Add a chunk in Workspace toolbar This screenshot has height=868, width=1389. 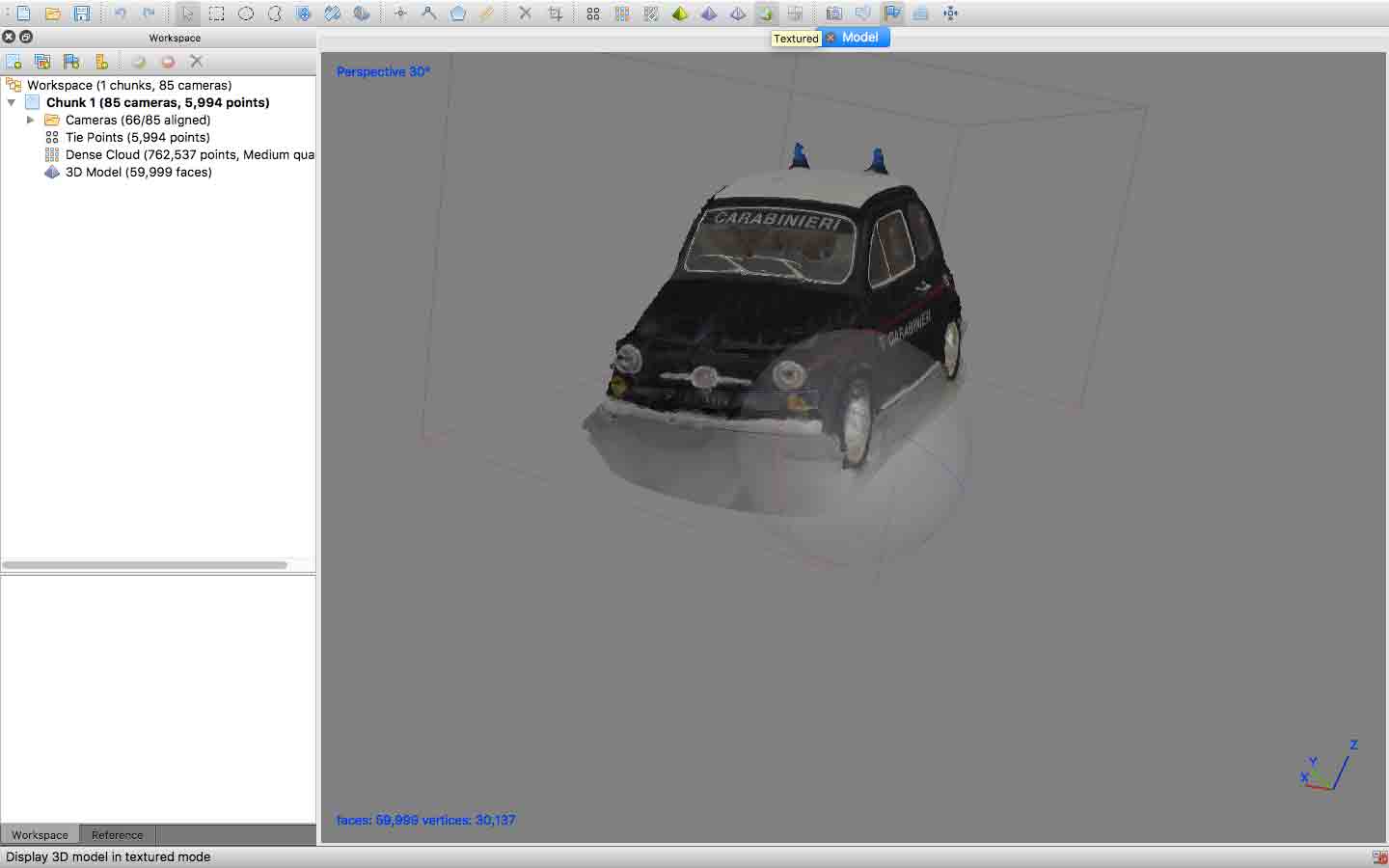point(14,62)
